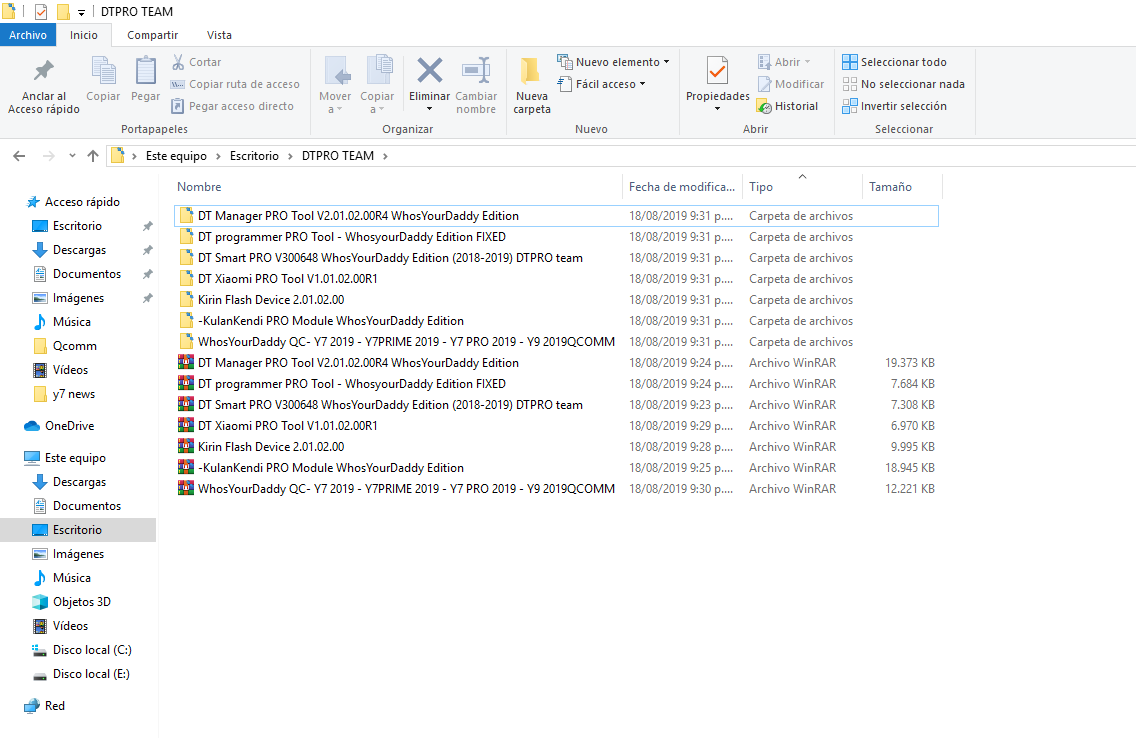1136x738 pixels.
Task: Click Copiar ruta de acceso
Action: click(235, 84)
